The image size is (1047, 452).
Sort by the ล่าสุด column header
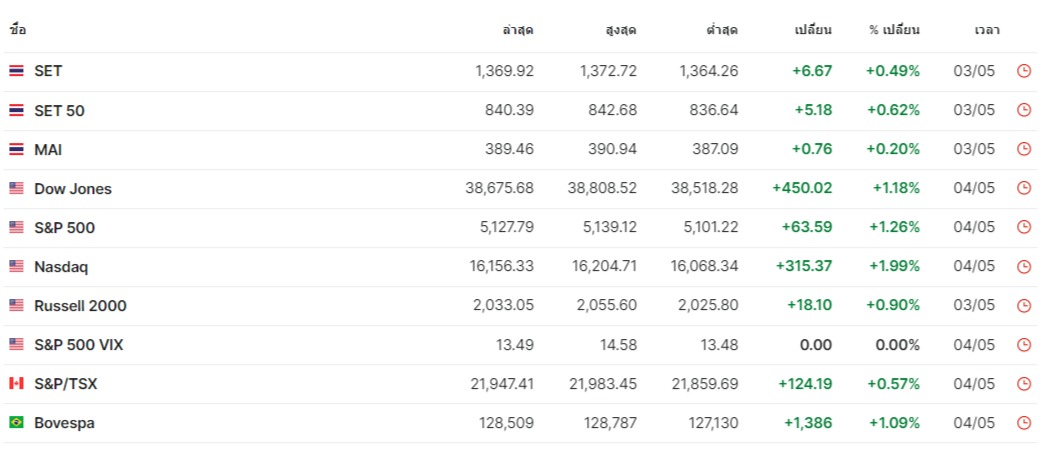tap(518, 30)
